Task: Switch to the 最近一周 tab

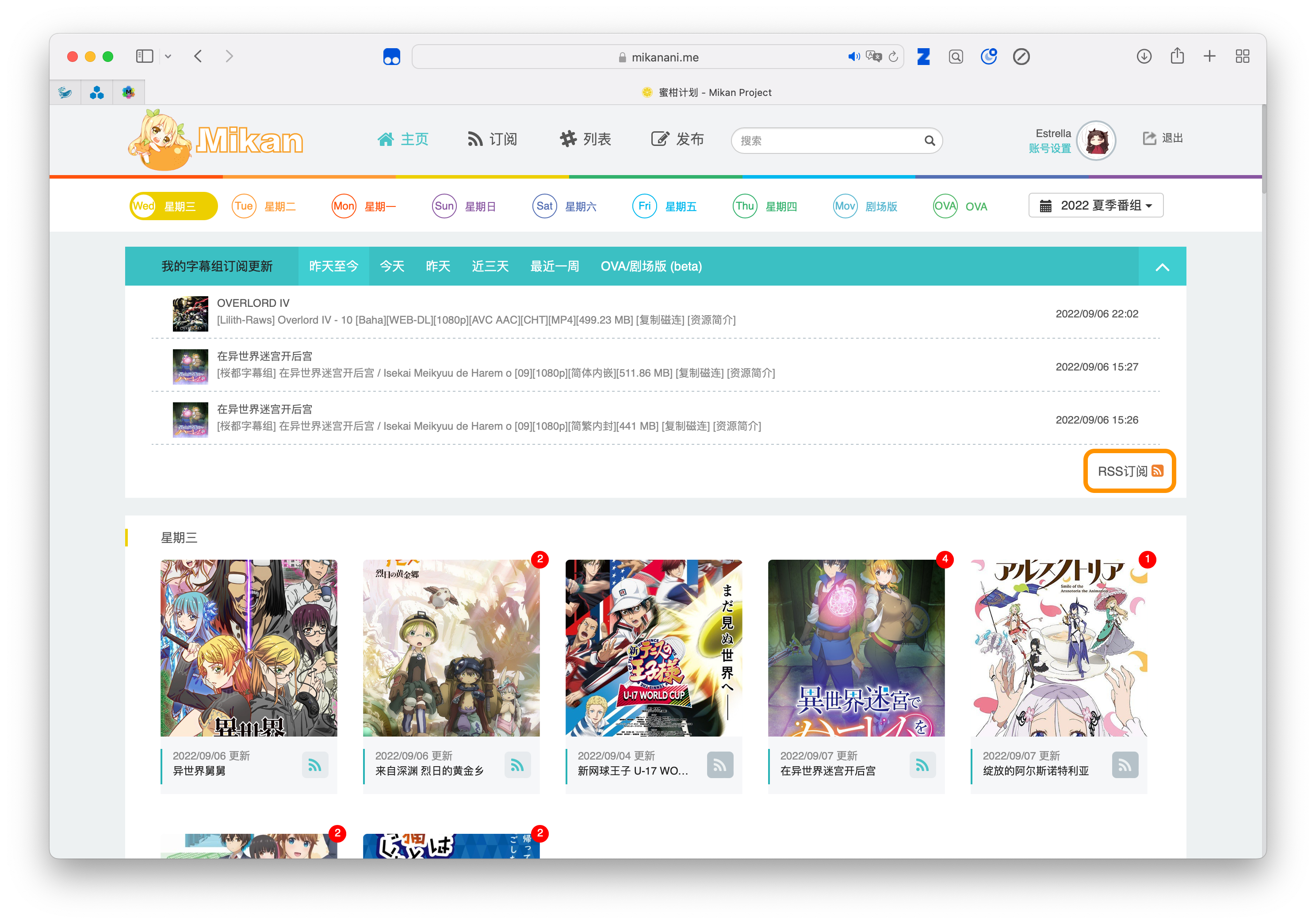Action: (x=554, y=267)
